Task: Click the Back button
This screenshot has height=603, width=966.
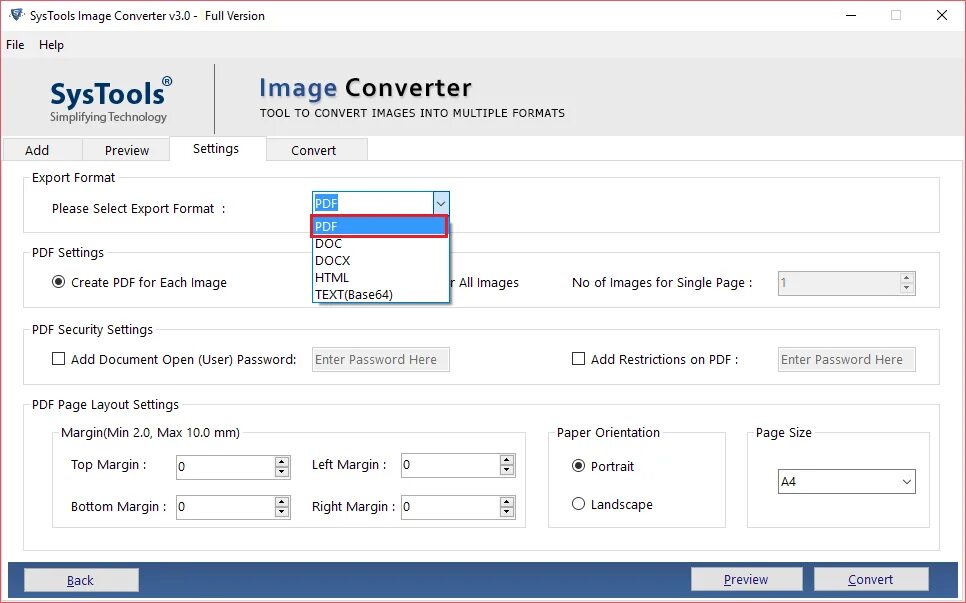Action: pos(81,580)
